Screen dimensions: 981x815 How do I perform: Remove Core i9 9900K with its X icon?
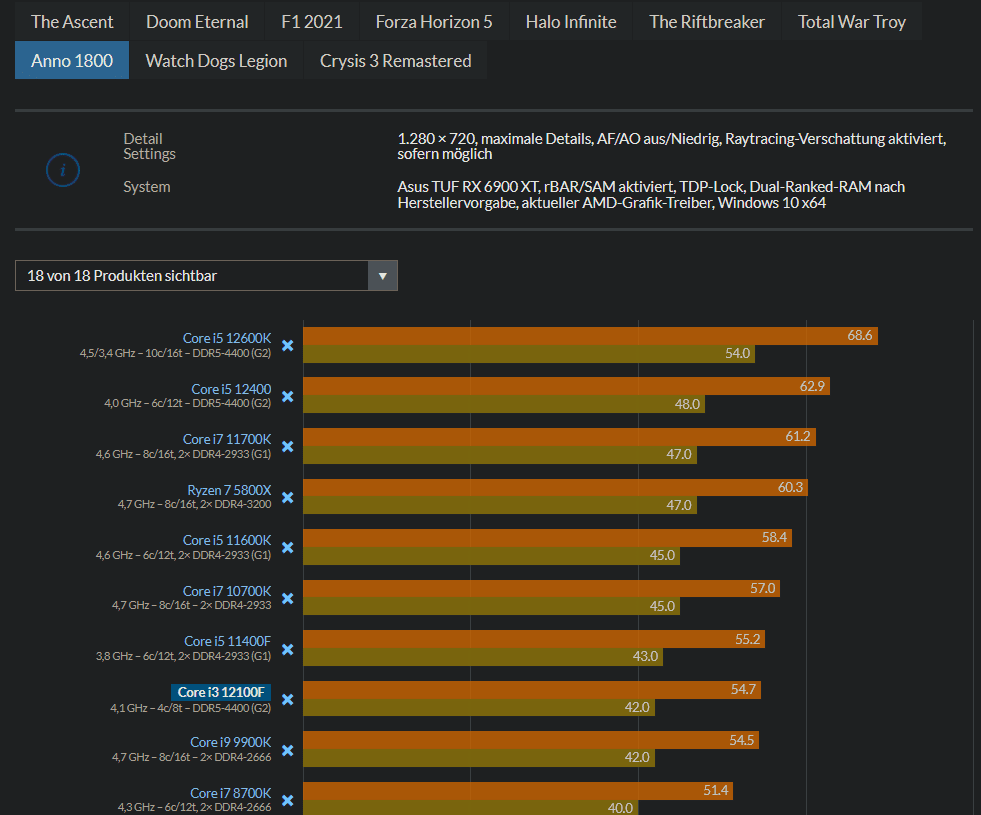(288, 750)
